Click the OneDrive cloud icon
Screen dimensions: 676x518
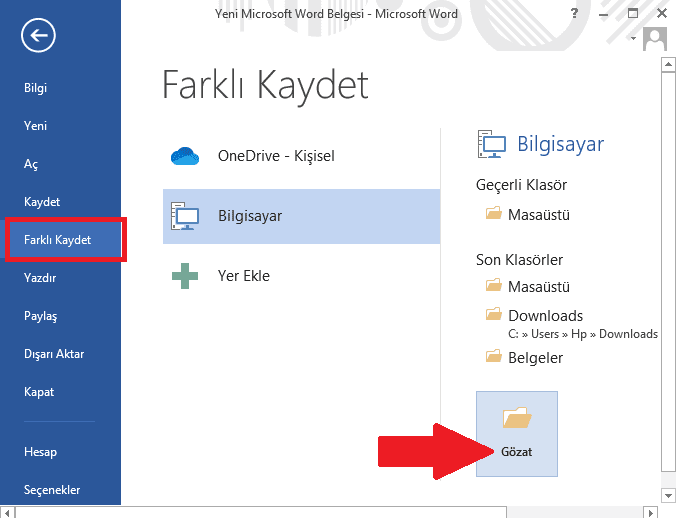pos(185,156)
